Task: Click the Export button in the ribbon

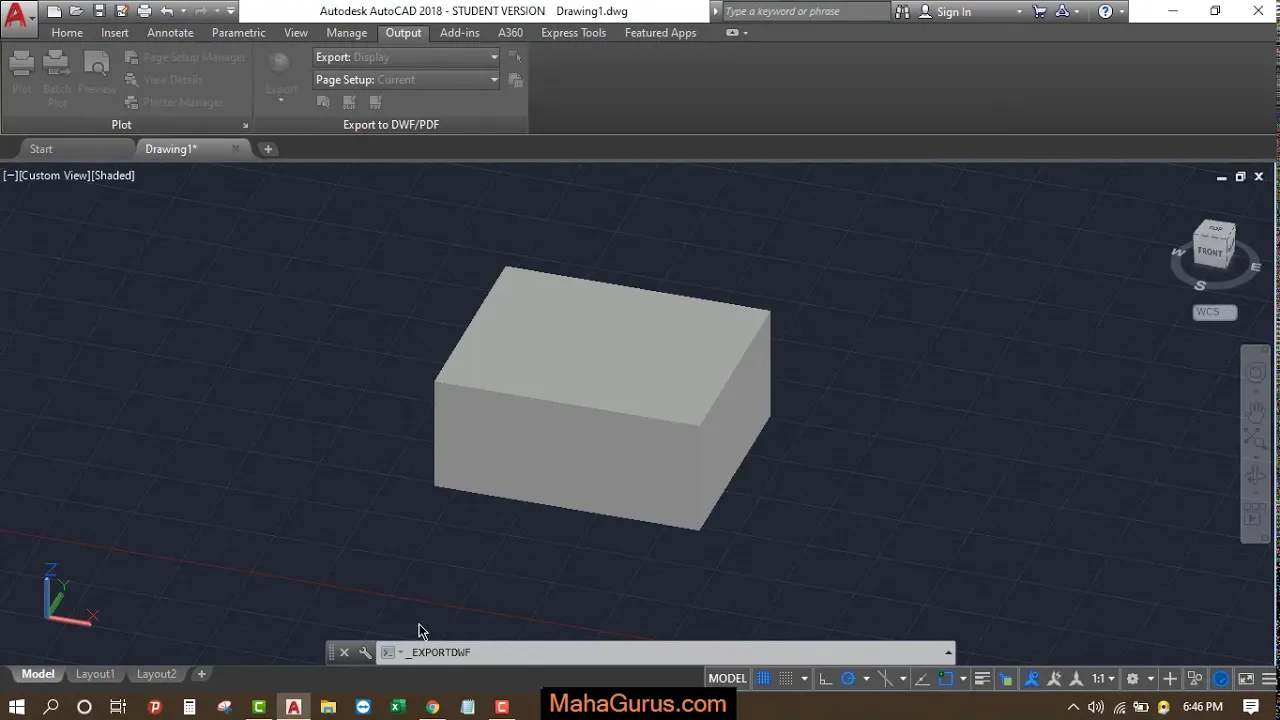Action: click(x=281, y=76)
